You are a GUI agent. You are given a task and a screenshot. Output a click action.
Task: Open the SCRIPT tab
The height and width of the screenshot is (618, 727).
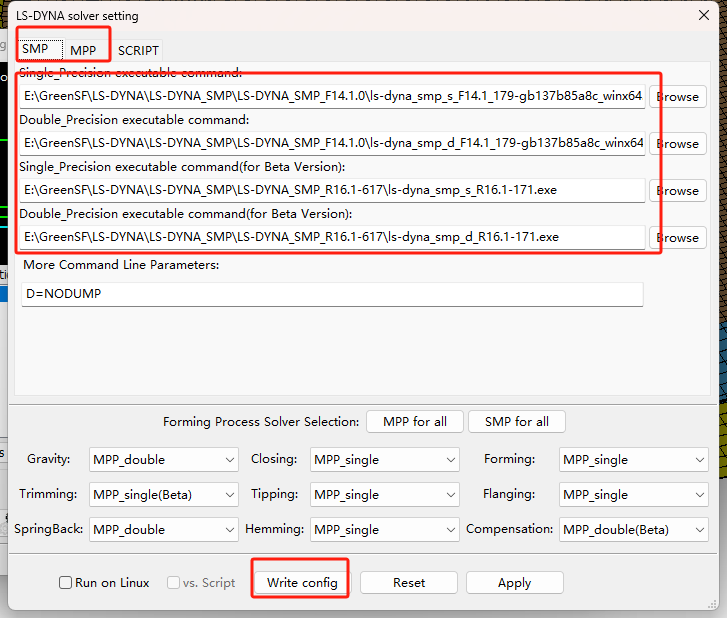point(138,50)
